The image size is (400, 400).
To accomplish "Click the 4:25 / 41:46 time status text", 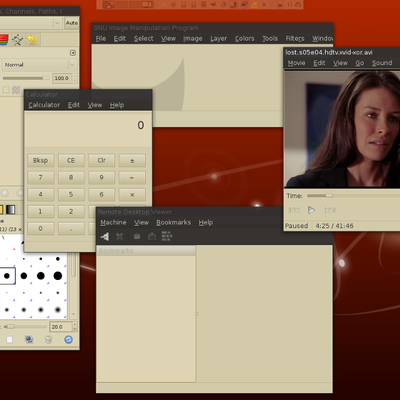I will point(334,226).
